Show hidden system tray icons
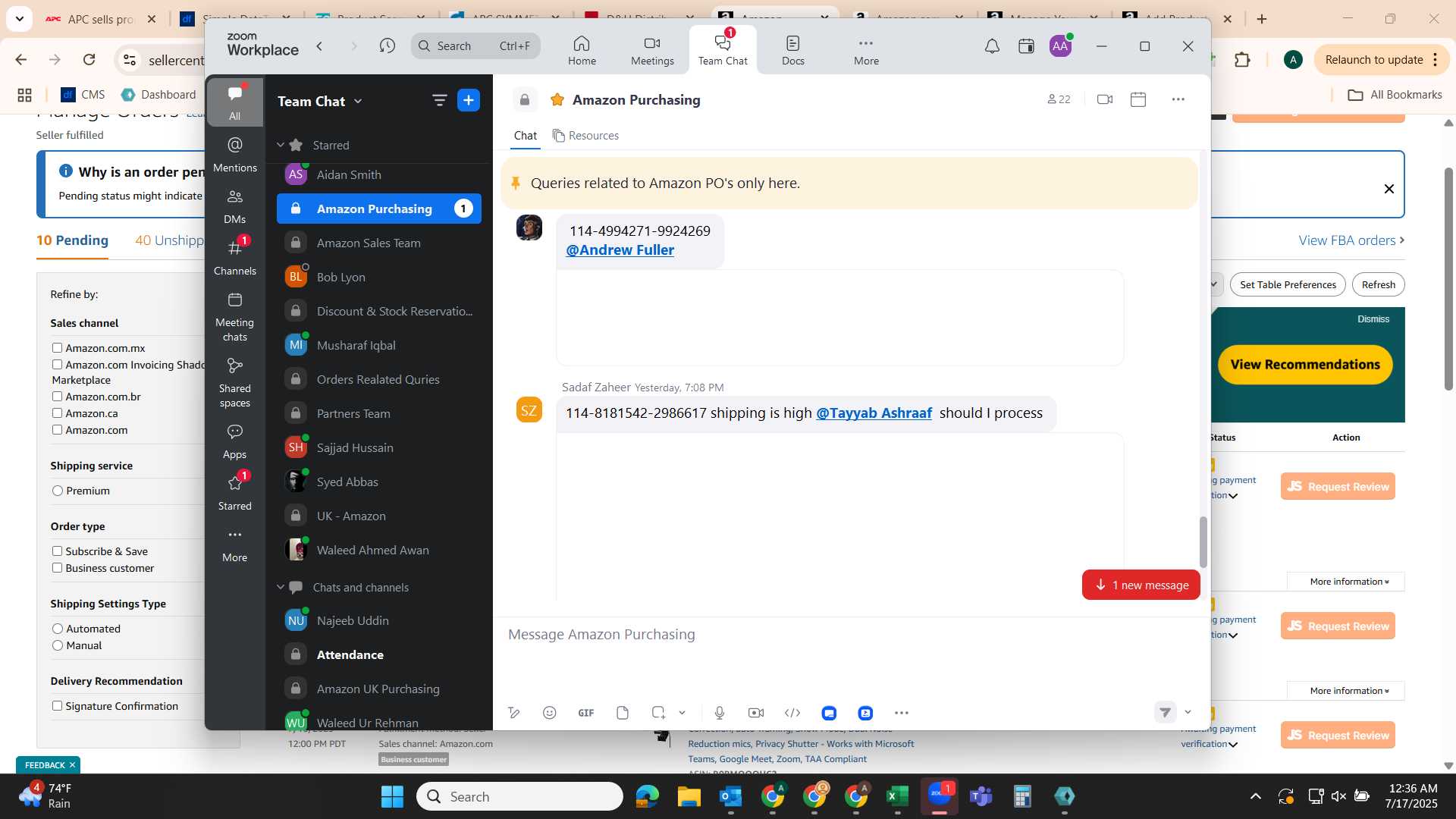 click(x=1255, y=796)
